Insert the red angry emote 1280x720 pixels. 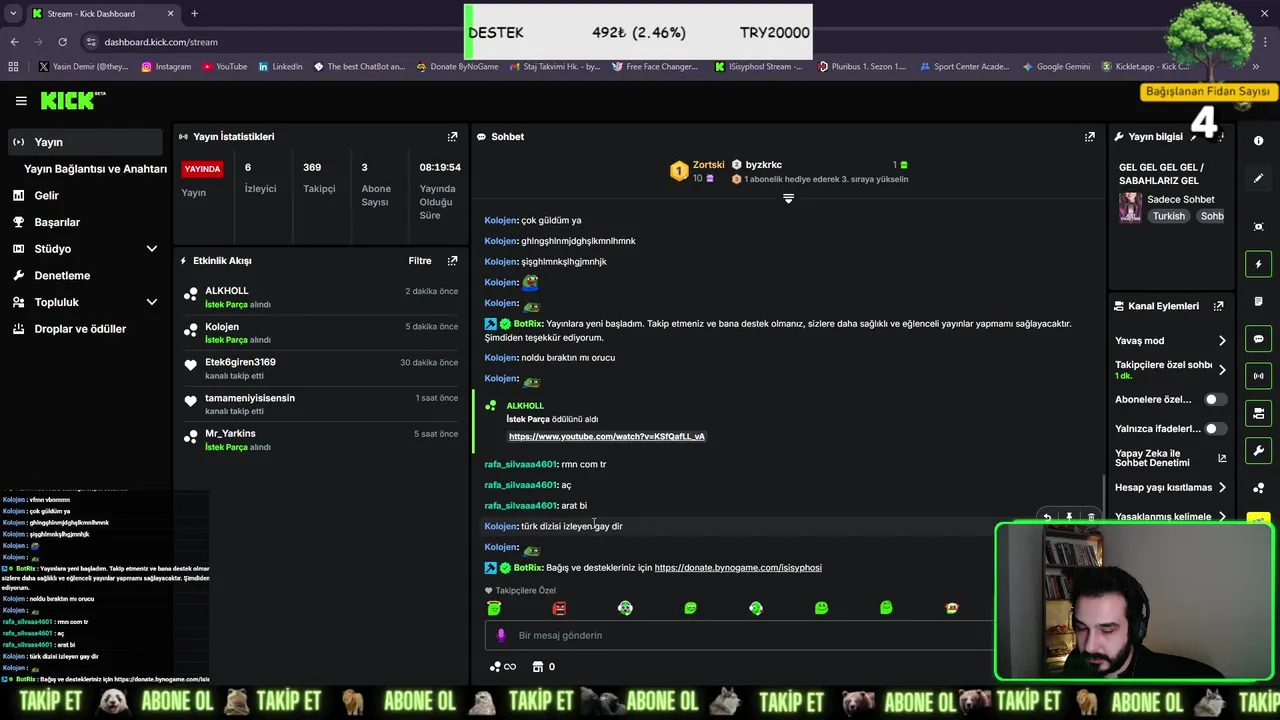click(559, 607)
